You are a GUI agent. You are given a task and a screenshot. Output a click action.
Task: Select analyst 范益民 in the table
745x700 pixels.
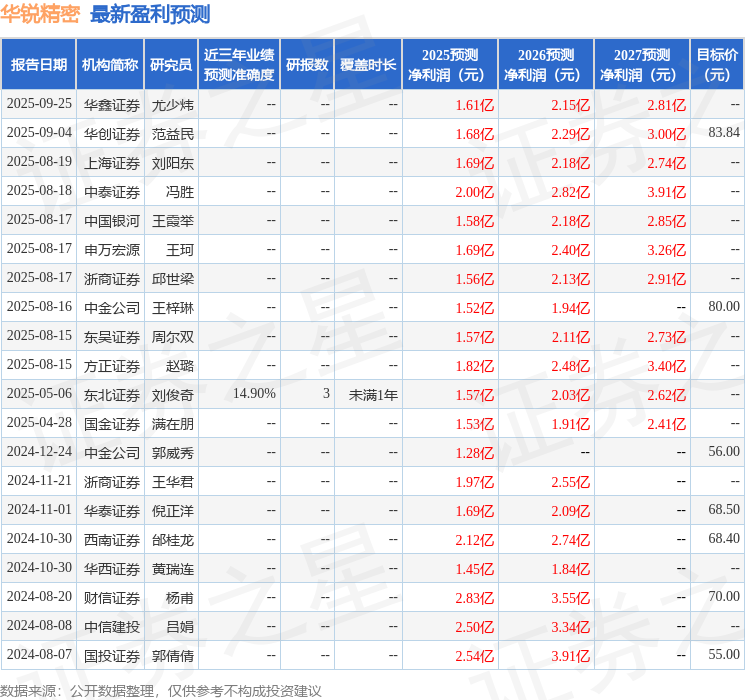pyautogui.click(x=172, y=134)
